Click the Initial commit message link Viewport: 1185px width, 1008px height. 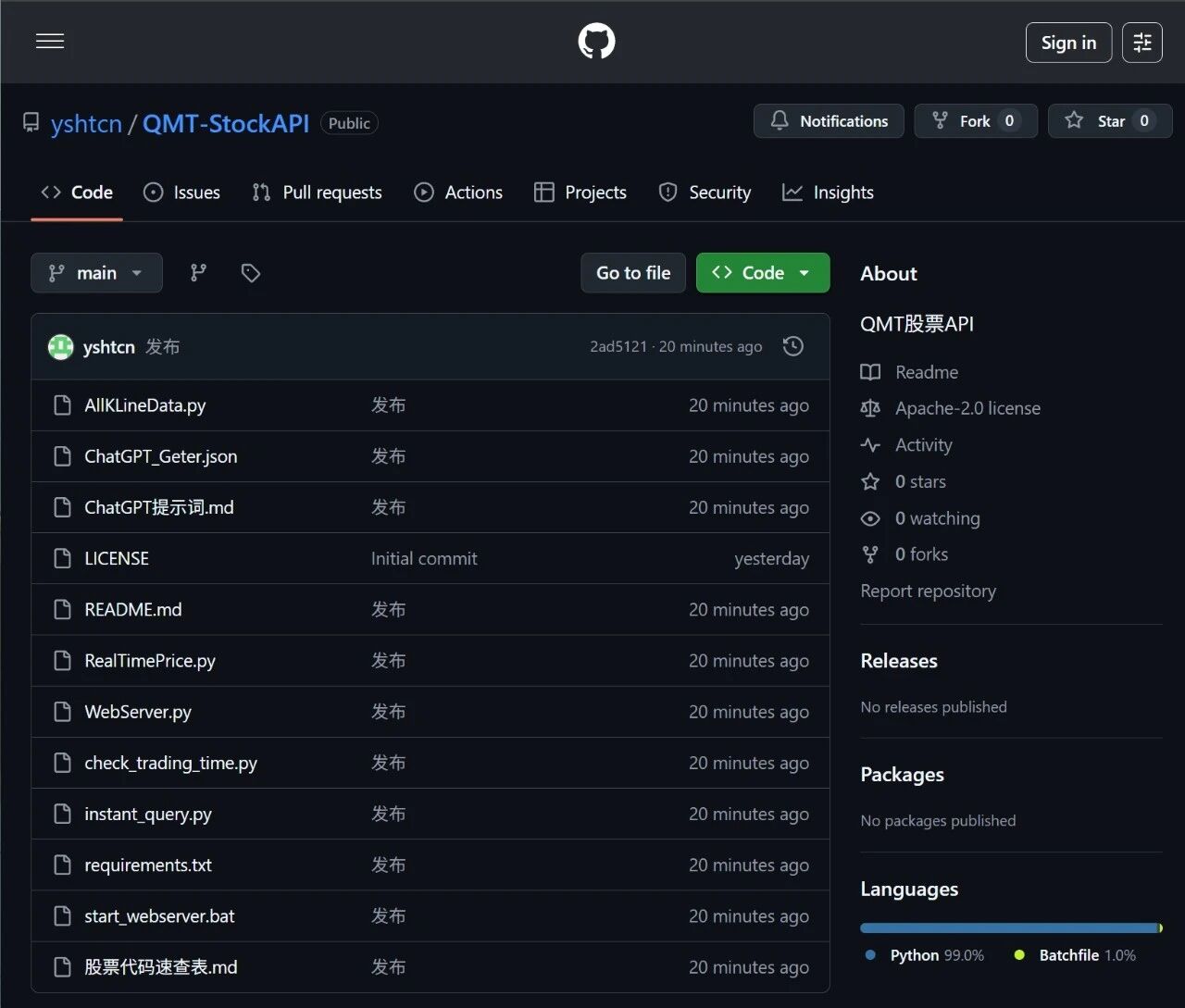(424, 558)
